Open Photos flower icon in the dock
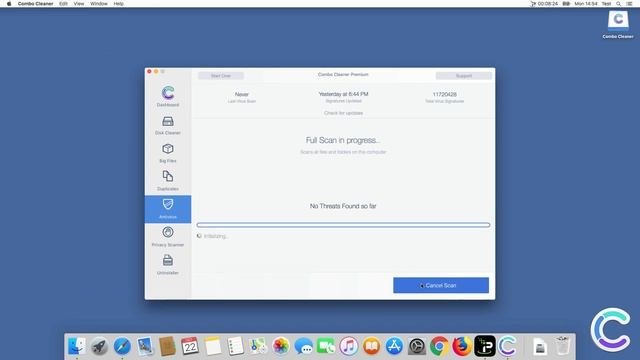 tap(281, 346)
